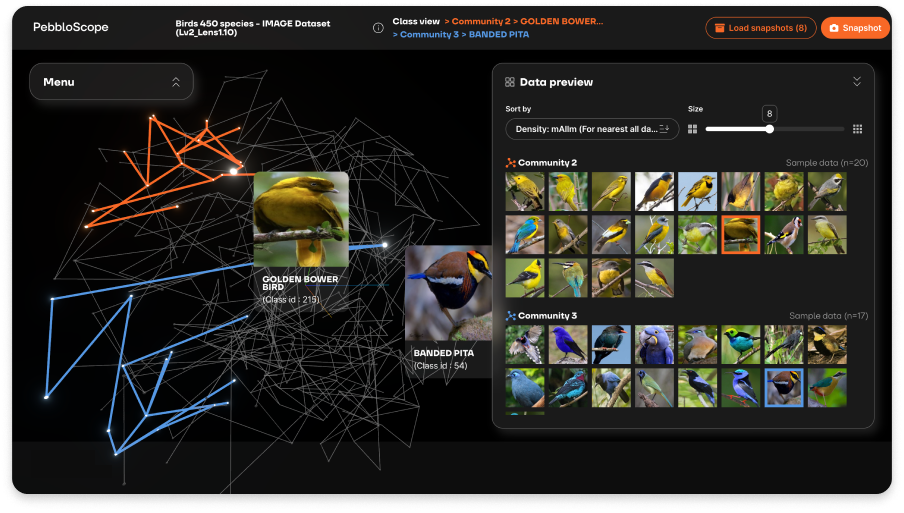
Task: Click the Data preview grid icon
Action: pyautogui.click(x=510, y=82)
